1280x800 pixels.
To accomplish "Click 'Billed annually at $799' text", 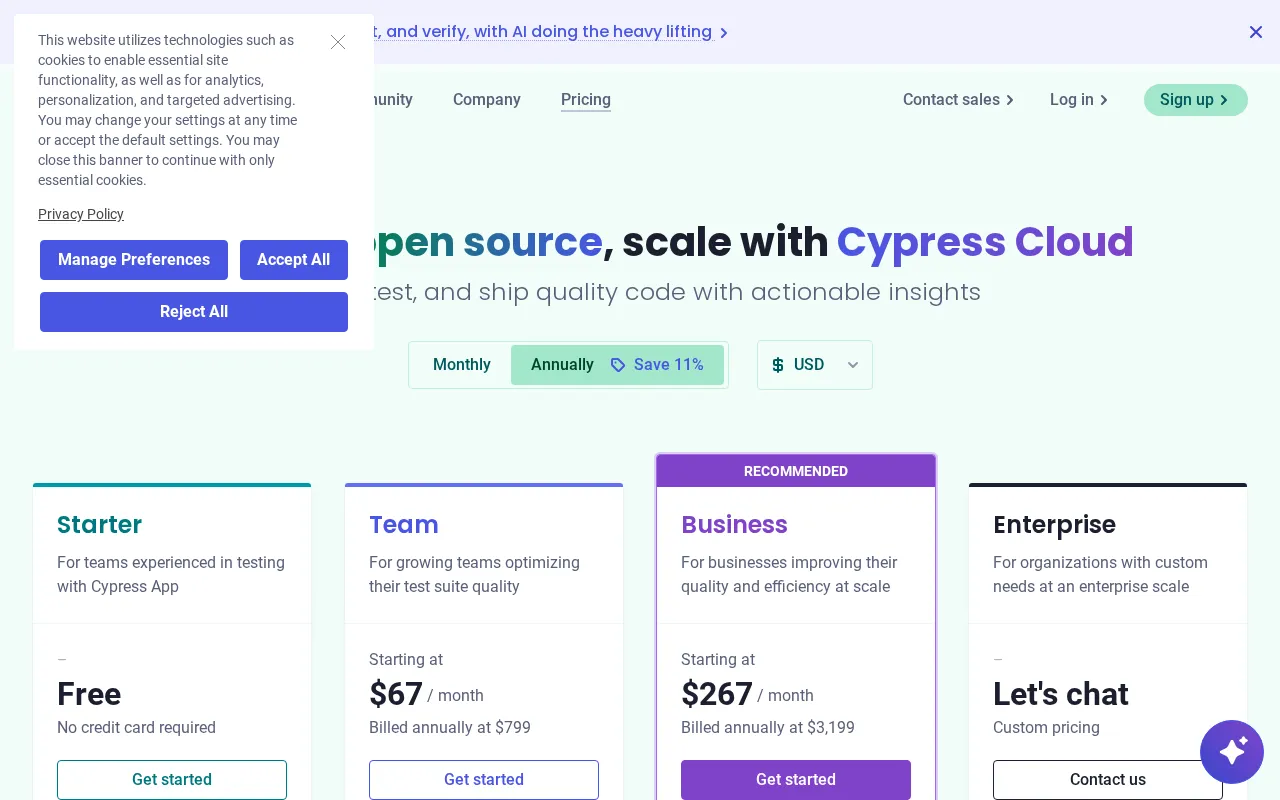I will coord(450,728).
